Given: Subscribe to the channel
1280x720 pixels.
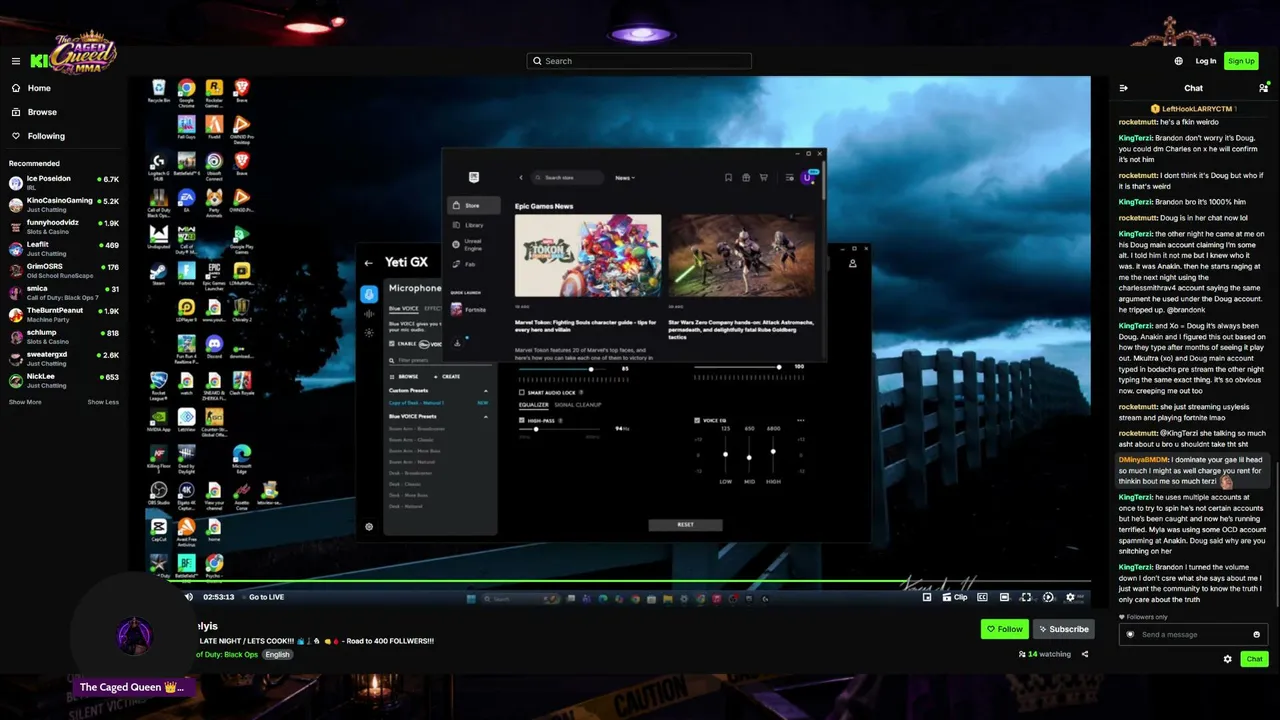Looking at the screenshot, I should [x=1063, y=629].
